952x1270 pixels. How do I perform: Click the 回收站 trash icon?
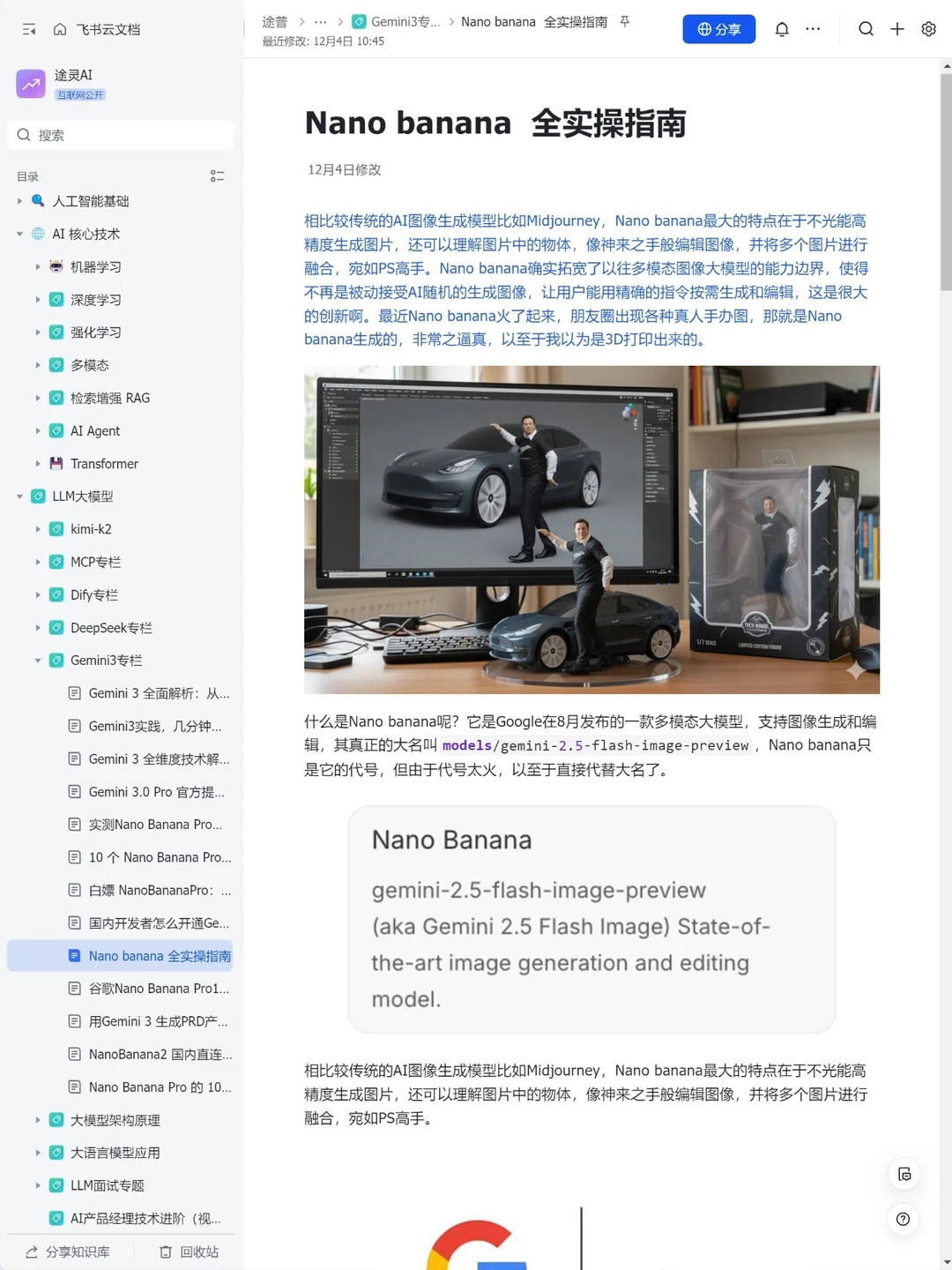166,1251
